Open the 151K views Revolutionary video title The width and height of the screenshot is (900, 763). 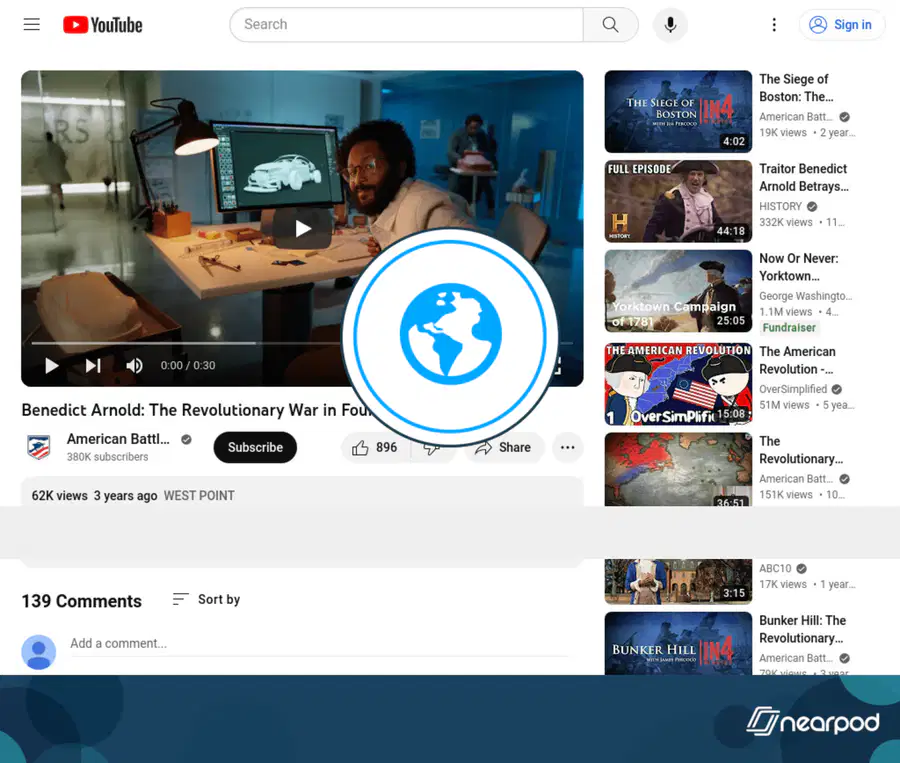point(801,450)
